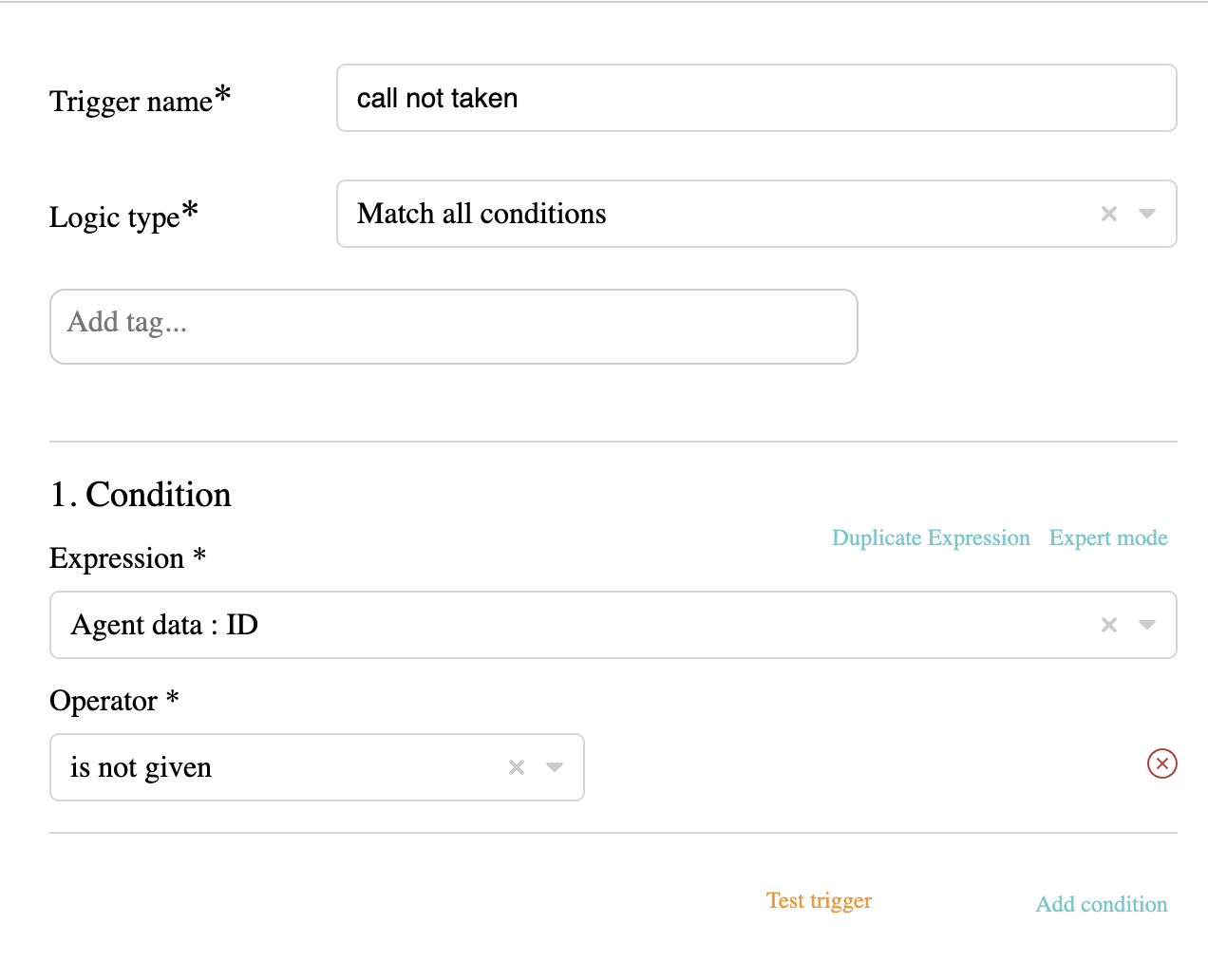This screenshot has height=980, width=1208.
Task: Focus the Add tag input box
Action: coord(454,327)
